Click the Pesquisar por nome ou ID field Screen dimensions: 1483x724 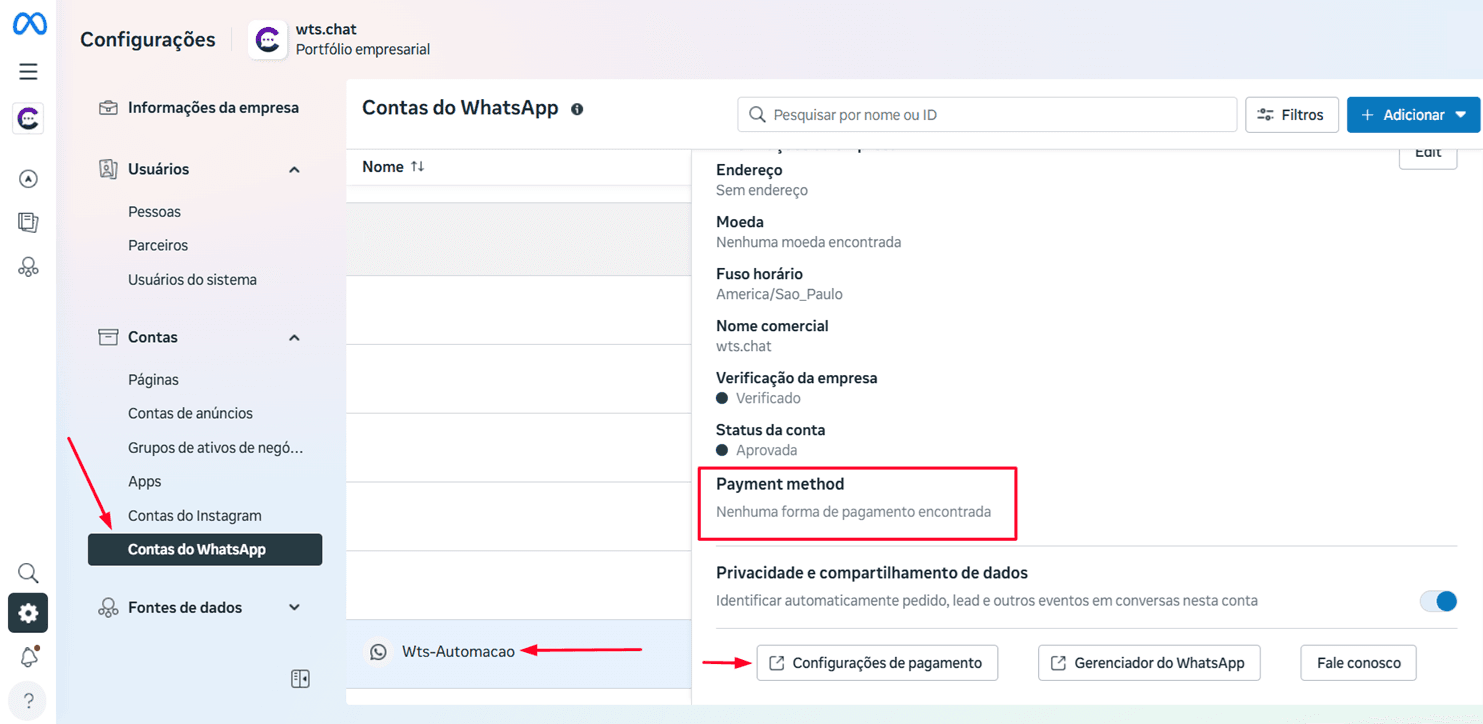[987, 115]
